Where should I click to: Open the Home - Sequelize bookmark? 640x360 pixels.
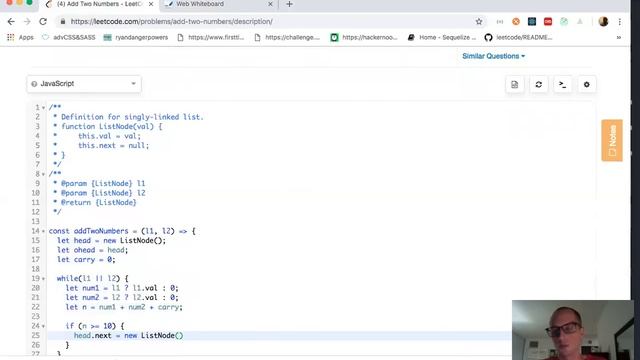[x=442, y=37]
